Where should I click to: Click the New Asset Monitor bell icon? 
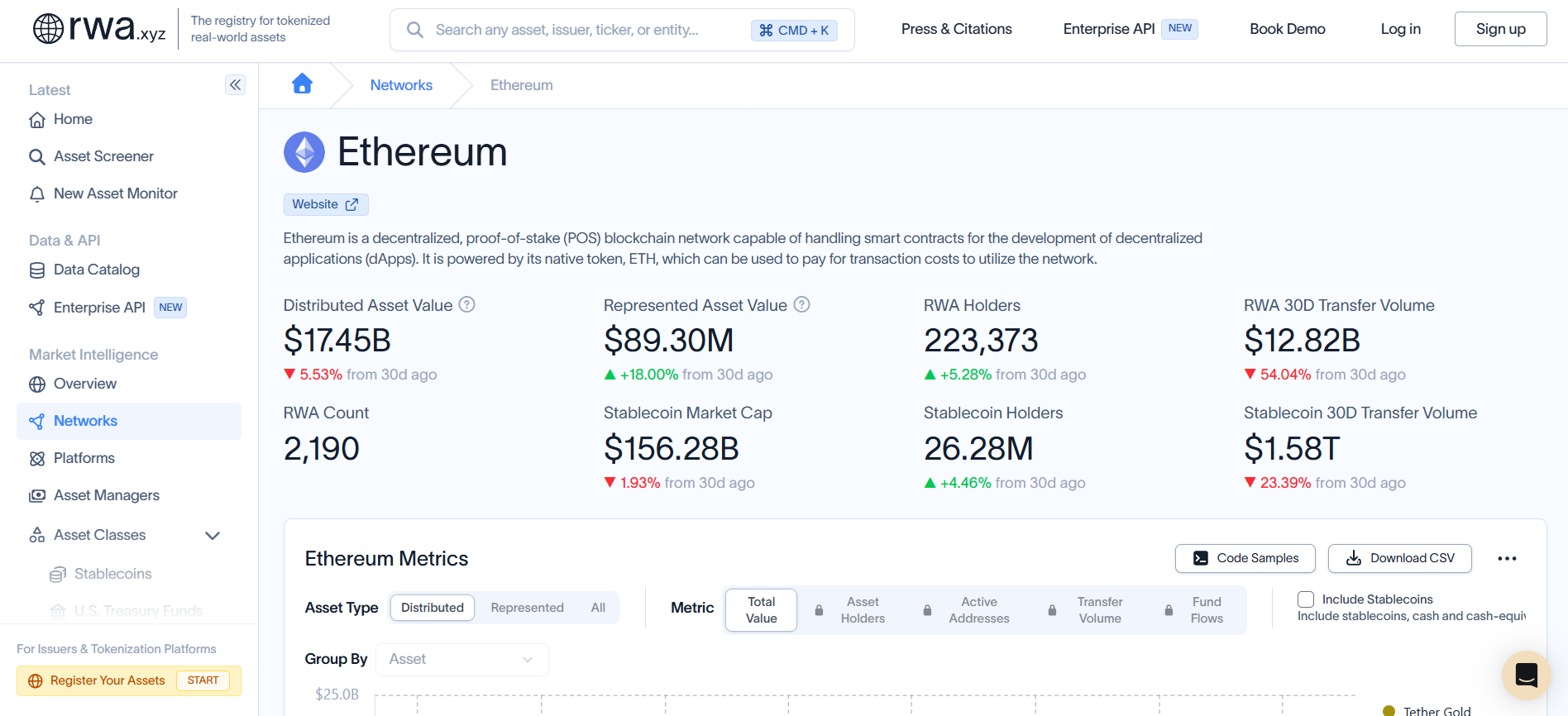[37, 194]
